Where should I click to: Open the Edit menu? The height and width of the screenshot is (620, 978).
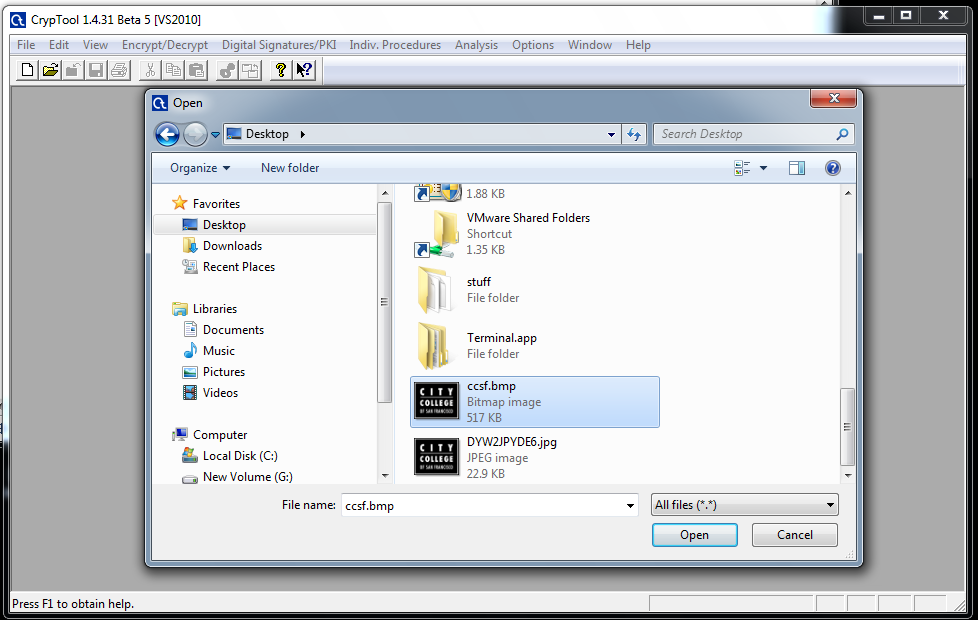(59, 45)
